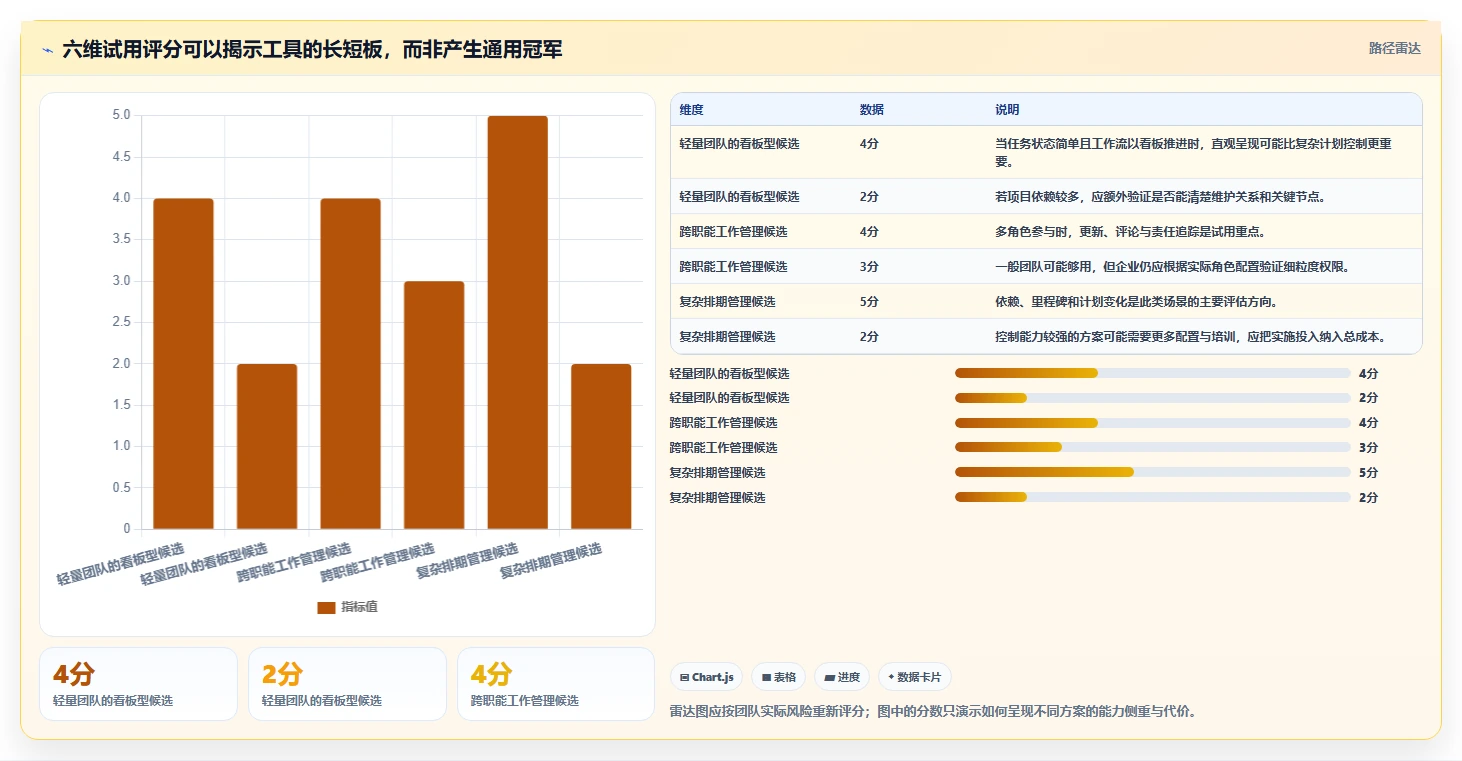The width and height of the screenshot is (1462, 761).
Task: Click progress bar for 跨职能工作管理候选 3分
Action: [x=1152, y=447]
